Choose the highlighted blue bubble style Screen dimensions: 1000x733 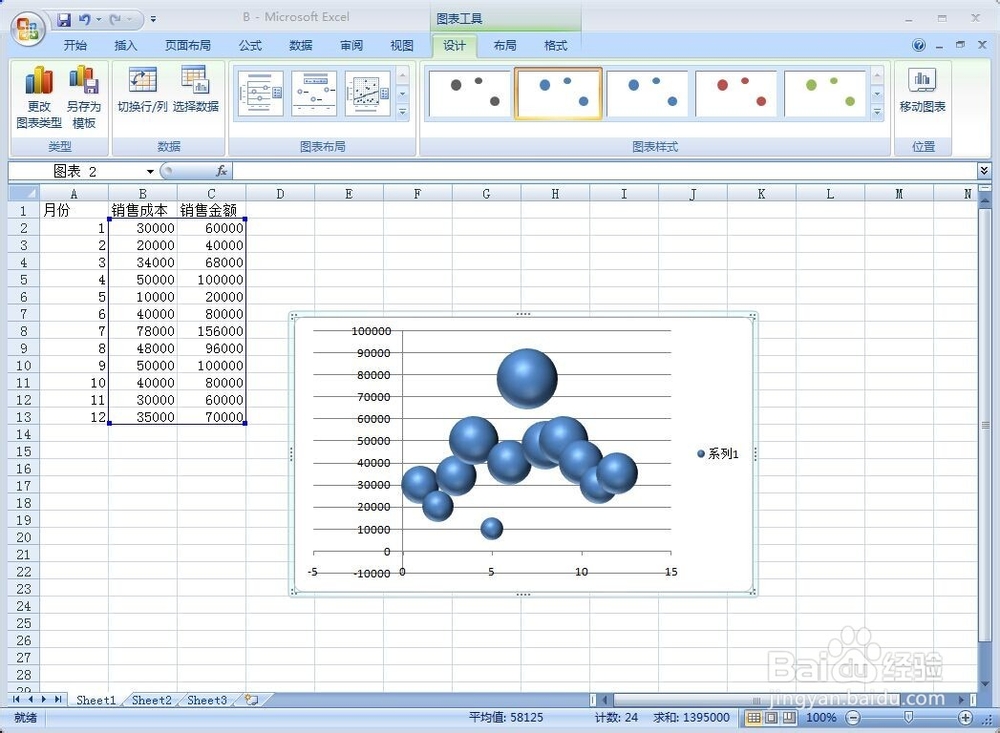[558, 94]
